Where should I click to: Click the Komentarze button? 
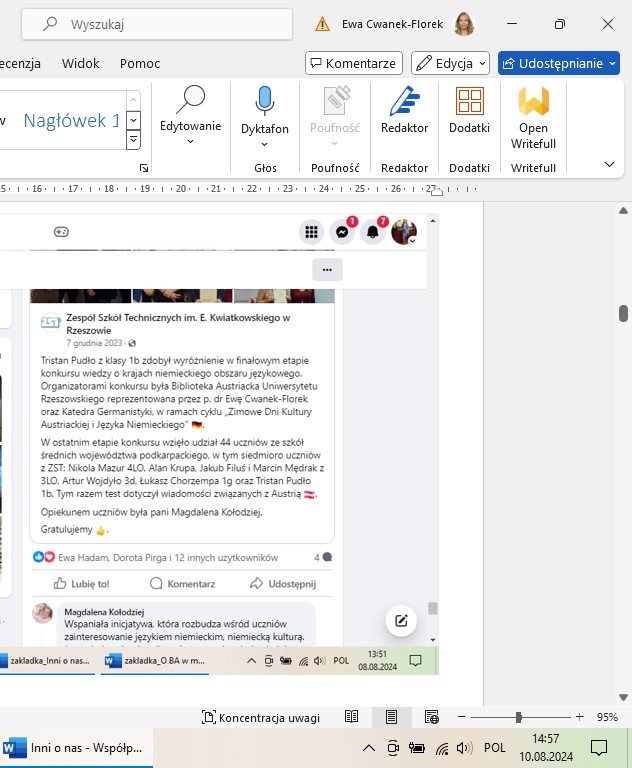point(354,63)
